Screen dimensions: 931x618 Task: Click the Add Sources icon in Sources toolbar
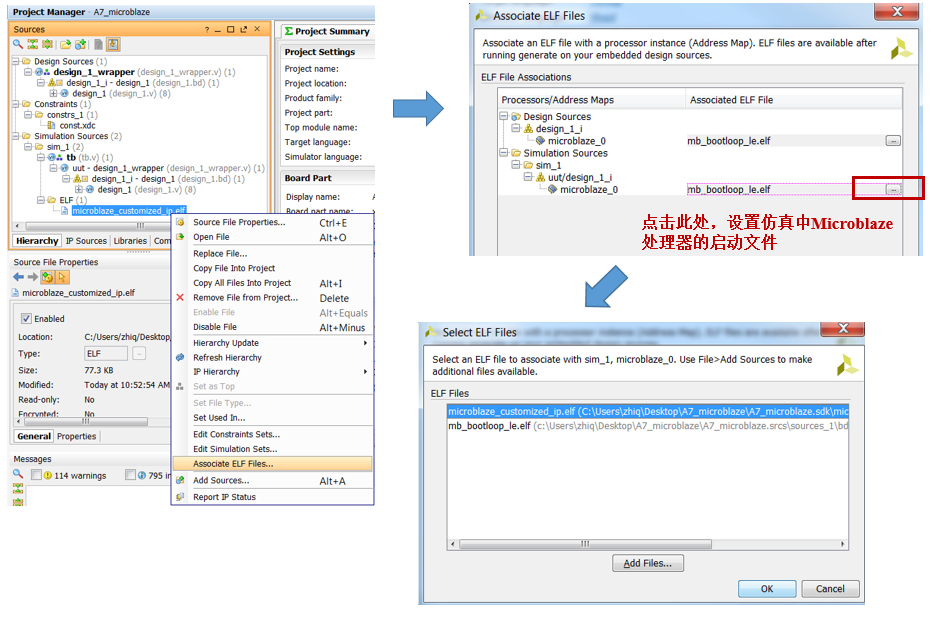pos(81,45)
